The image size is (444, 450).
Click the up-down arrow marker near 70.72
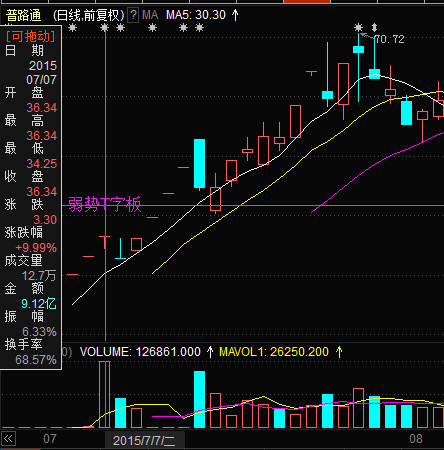[374, 27]
